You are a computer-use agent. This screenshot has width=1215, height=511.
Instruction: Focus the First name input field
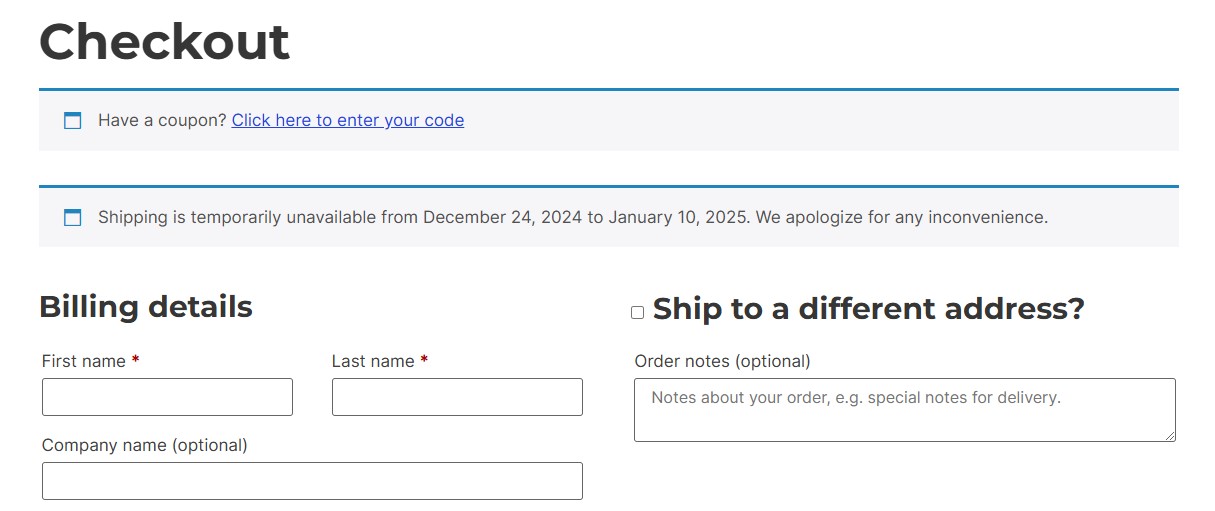(x=167, y=397)
